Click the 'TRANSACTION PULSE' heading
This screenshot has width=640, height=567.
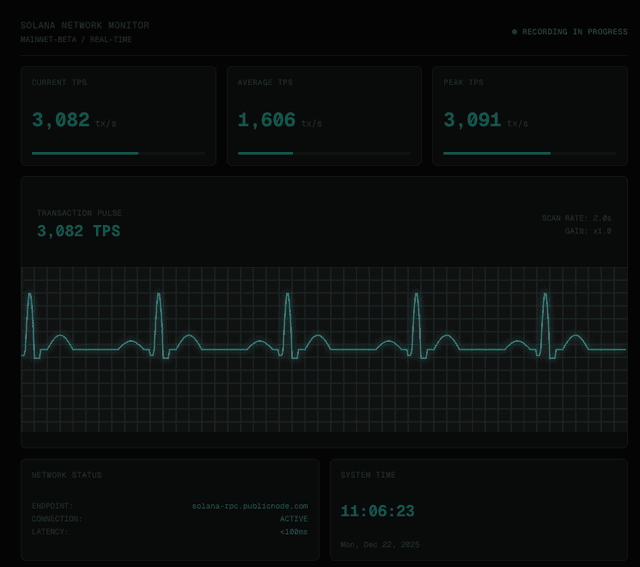pos(79,213)
